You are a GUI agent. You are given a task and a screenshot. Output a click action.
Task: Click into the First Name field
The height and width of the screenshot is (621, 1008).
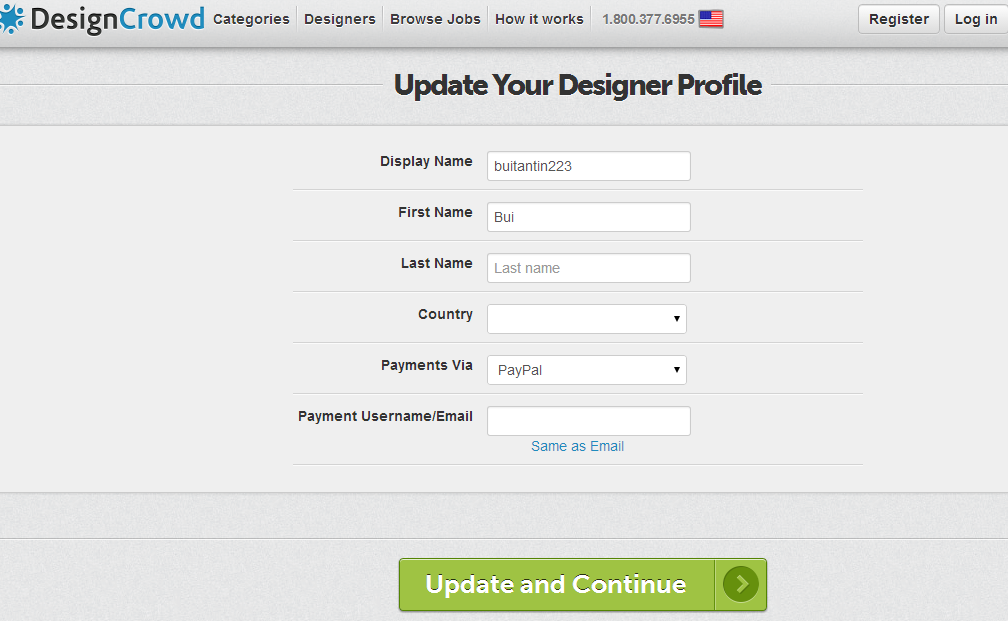(x=588, y=217)
